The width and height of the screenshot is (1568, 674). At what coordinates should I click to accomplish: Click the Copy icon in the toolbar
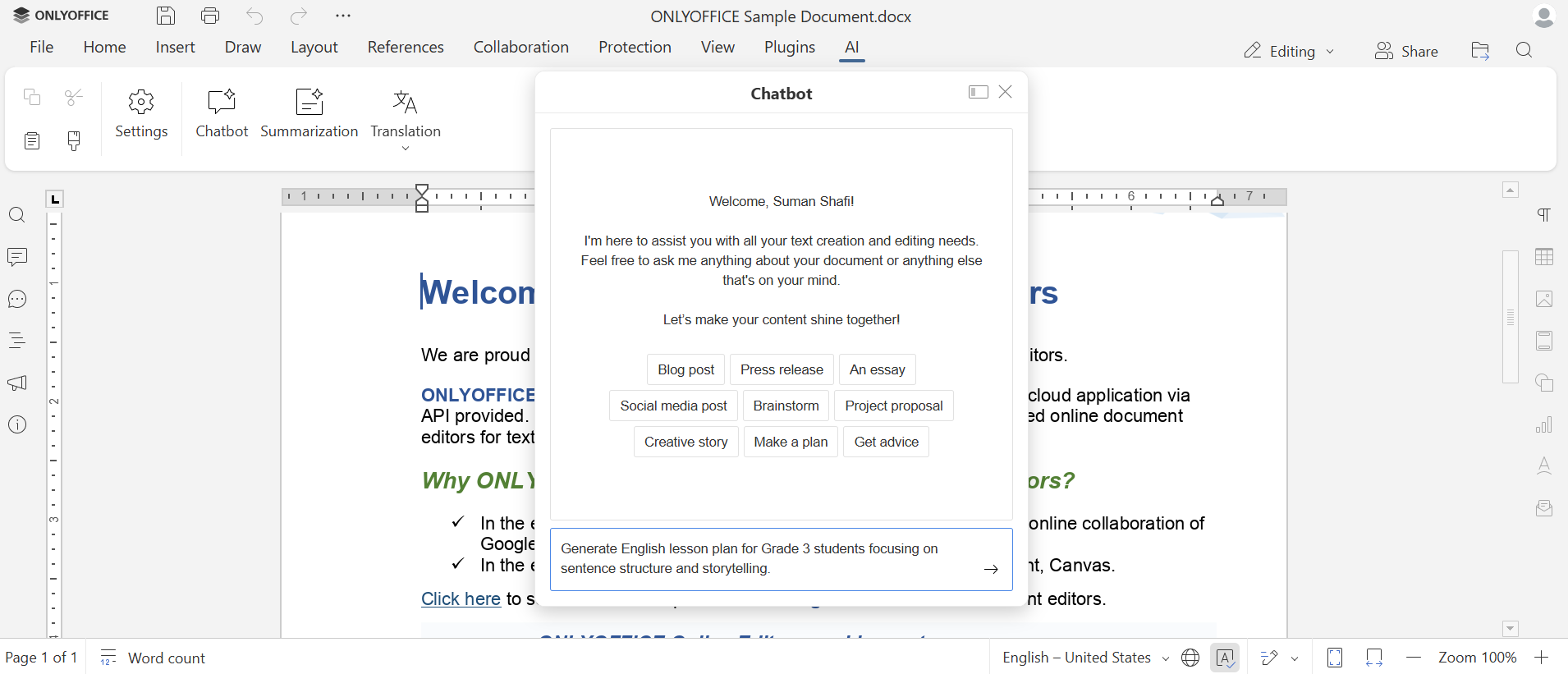(x=32, y=97)
